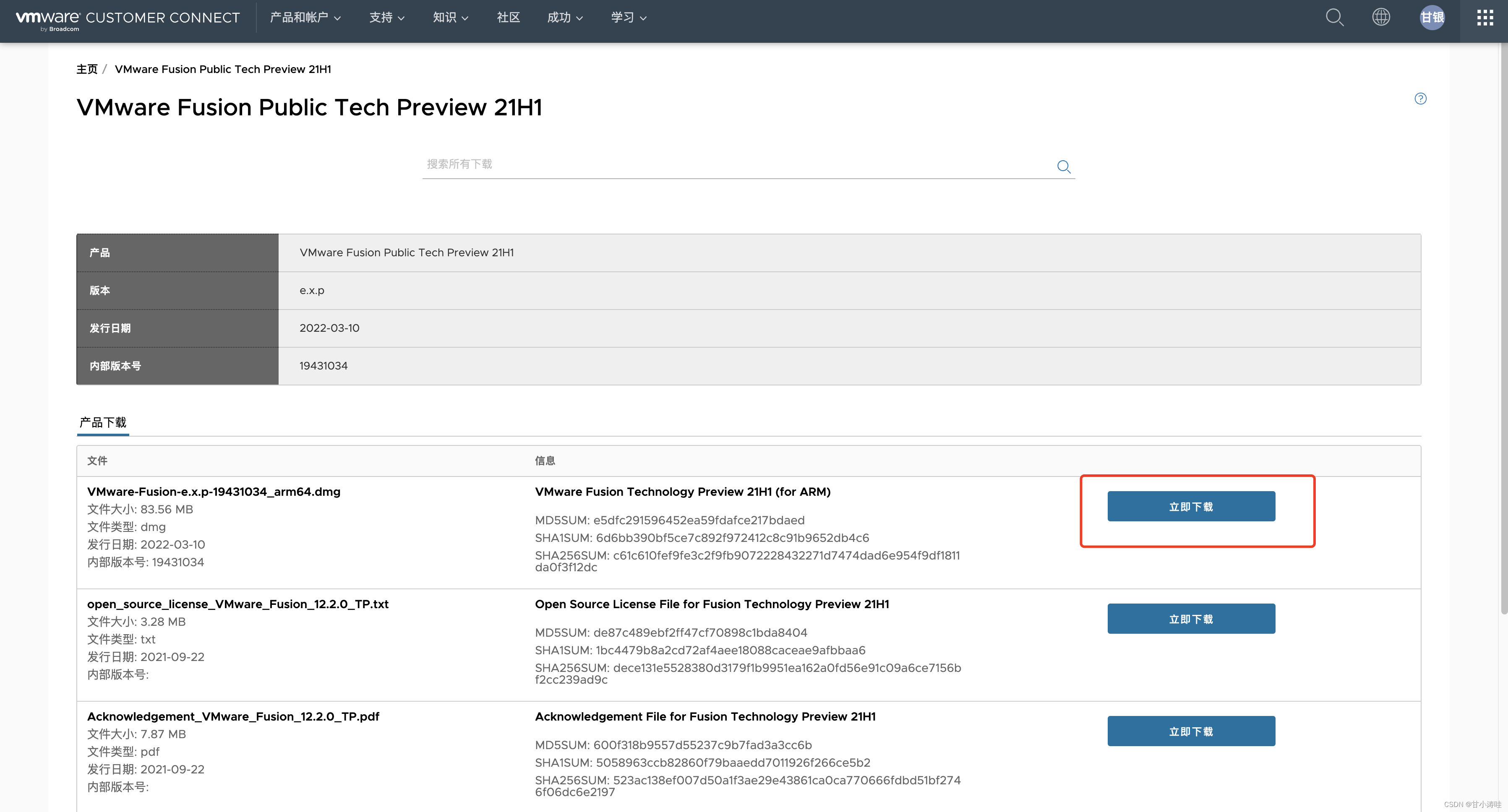Open the globe language selector icon
This screenshot has height=812, width=1508.
point(1381,17)
